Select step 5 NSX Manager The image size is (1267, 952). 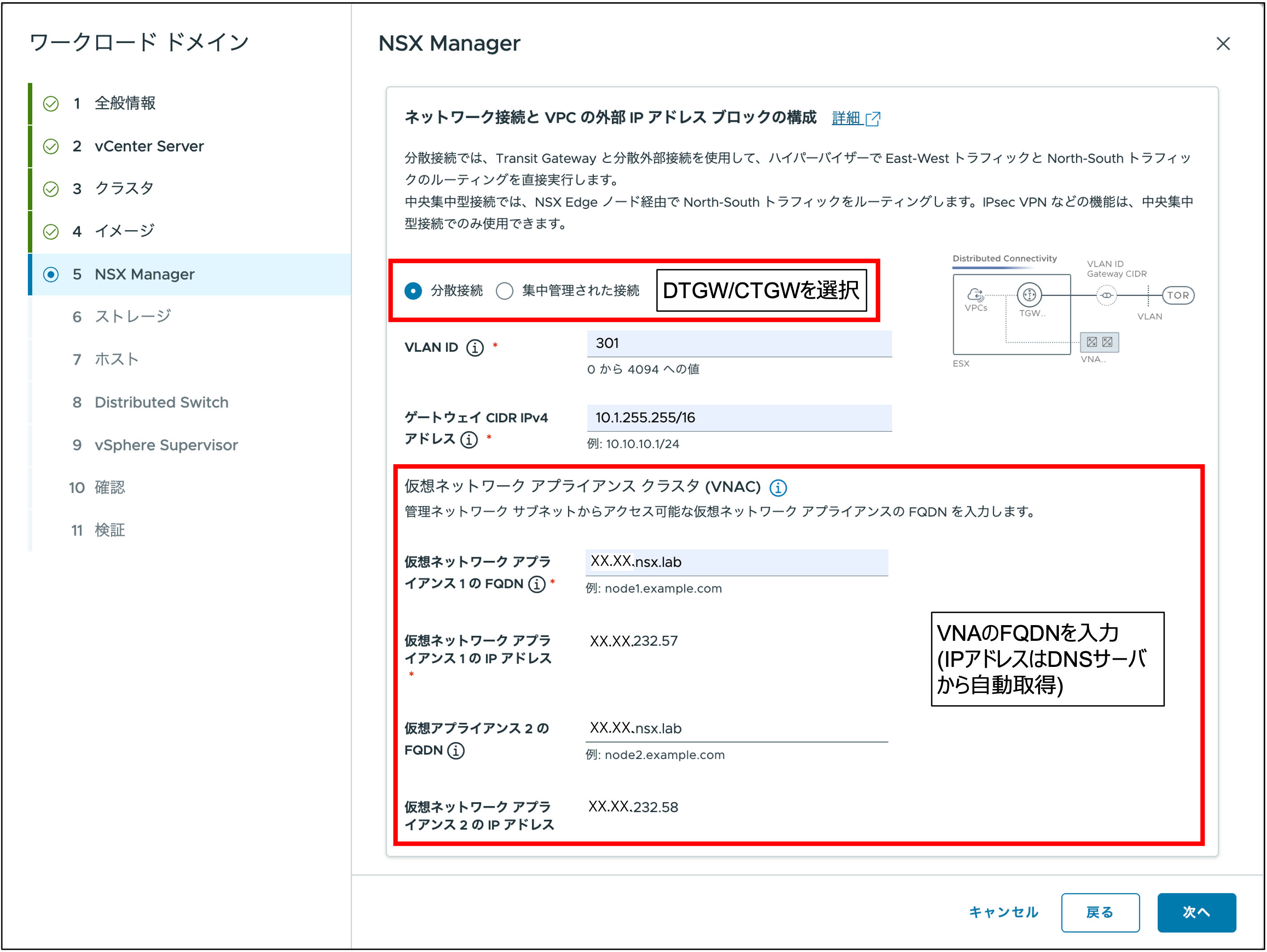(x=190, y=274)
